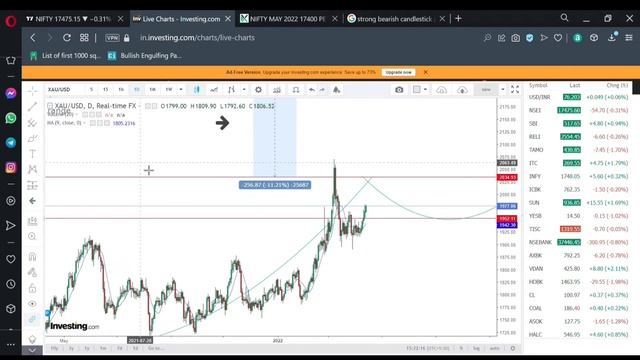Open Telegram in Opera sidebar
This screenshot has width=640, height=360.
11,142
